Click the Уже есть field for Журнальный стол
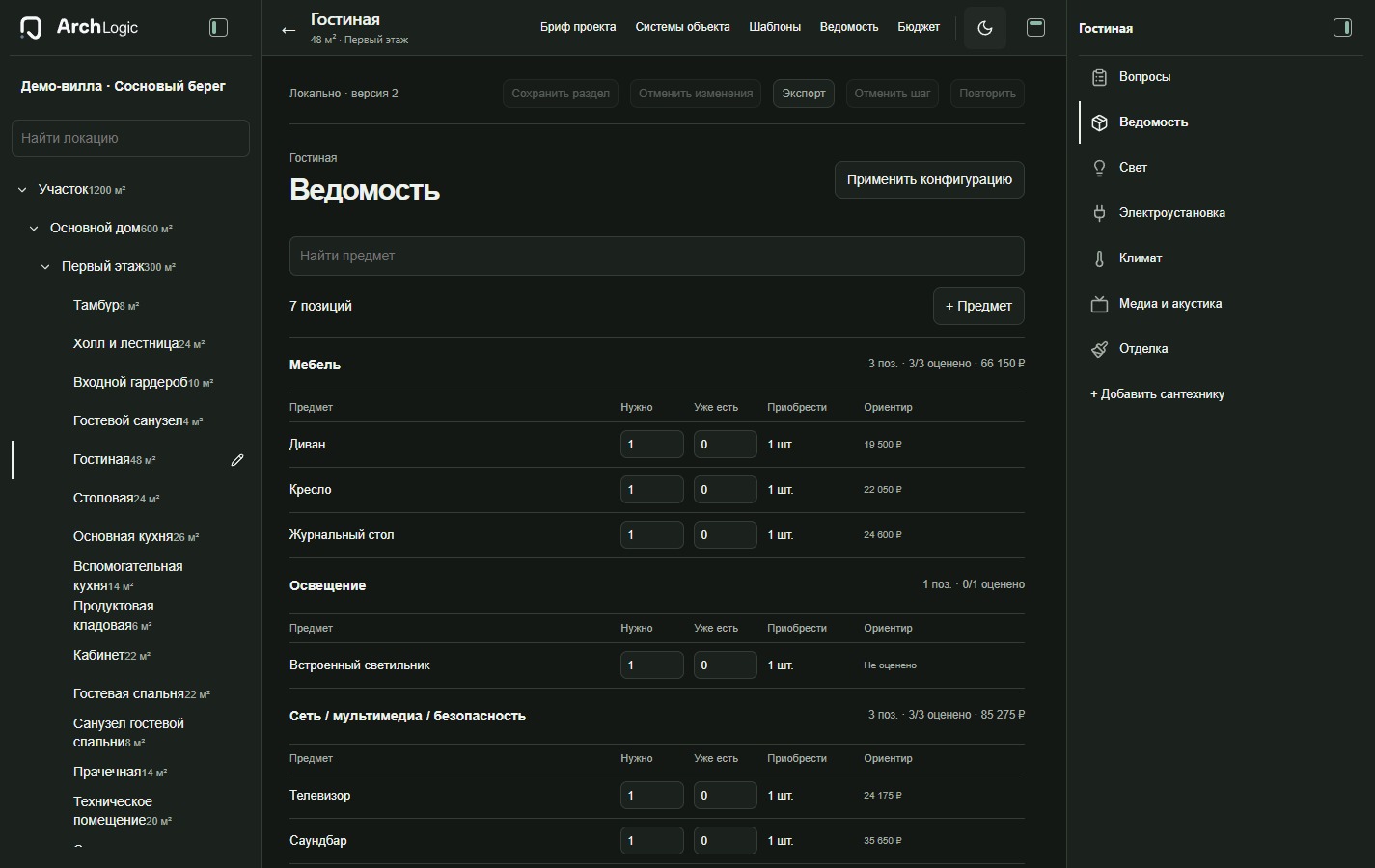 [x=726, y=535]
